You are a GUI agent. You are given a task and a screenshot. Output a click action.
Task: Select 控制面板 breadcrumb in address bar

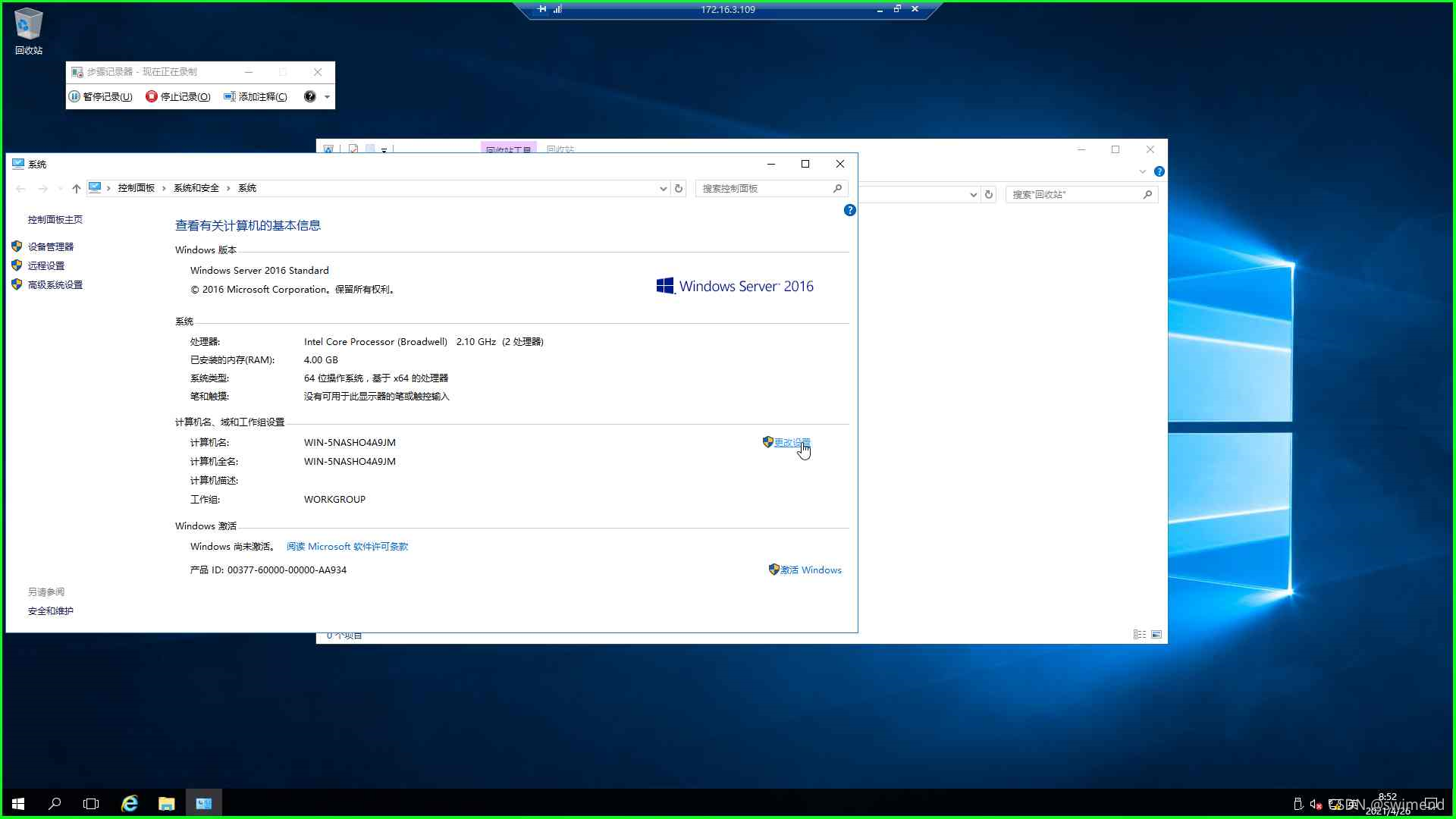tap(136, 188)
